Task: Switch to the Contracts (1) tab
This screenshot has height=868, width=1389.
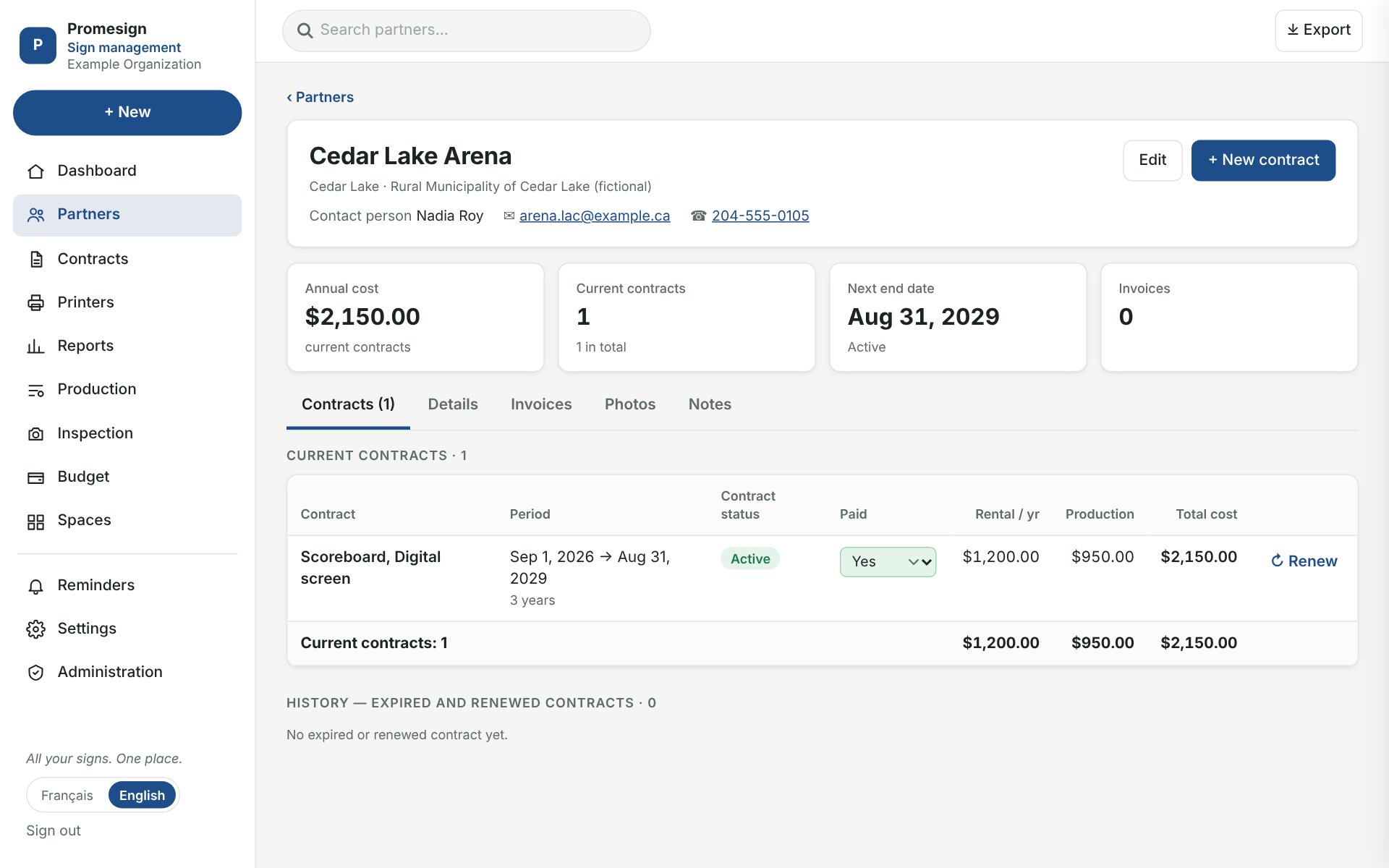Action: click(x=348, y=404)
